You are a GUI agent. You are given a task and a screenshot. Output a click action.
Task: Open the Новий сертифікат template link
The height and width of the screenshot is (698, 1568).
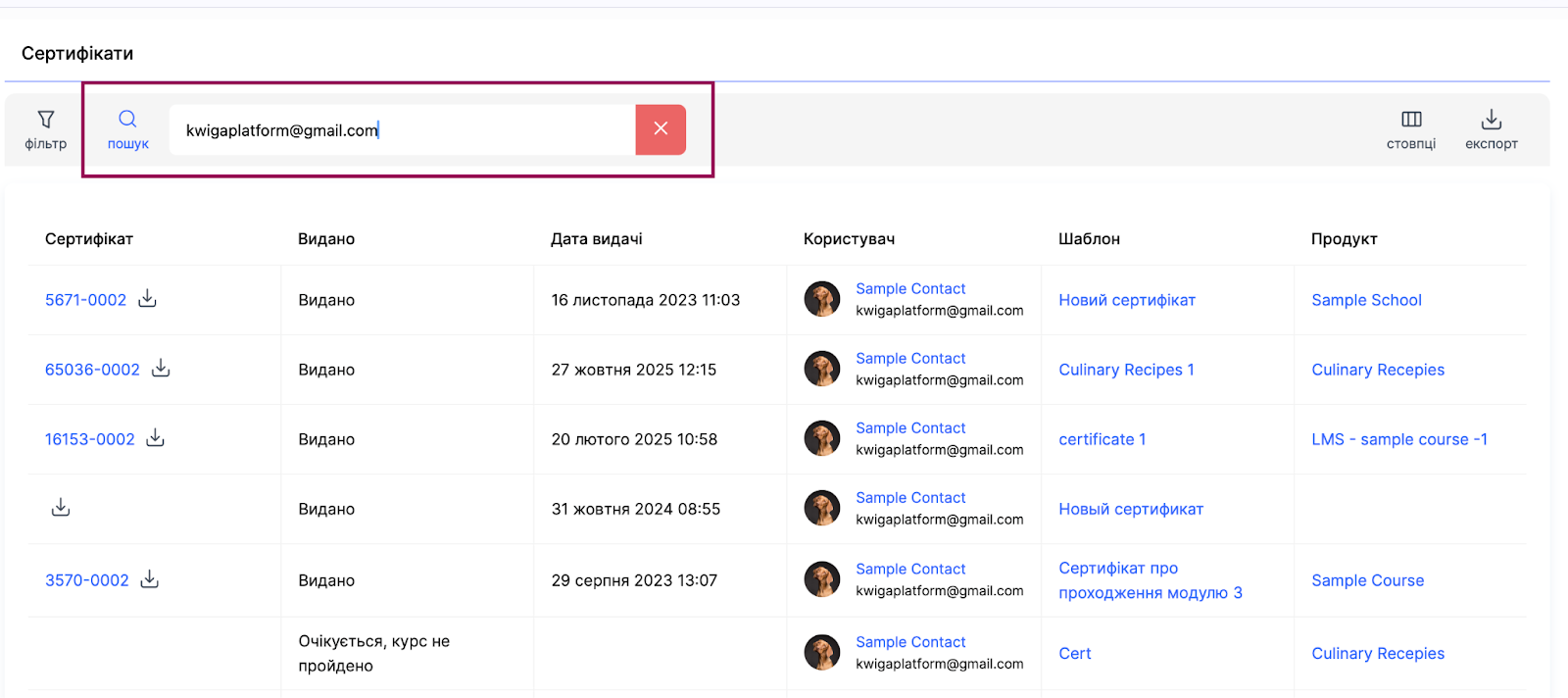1126,300
